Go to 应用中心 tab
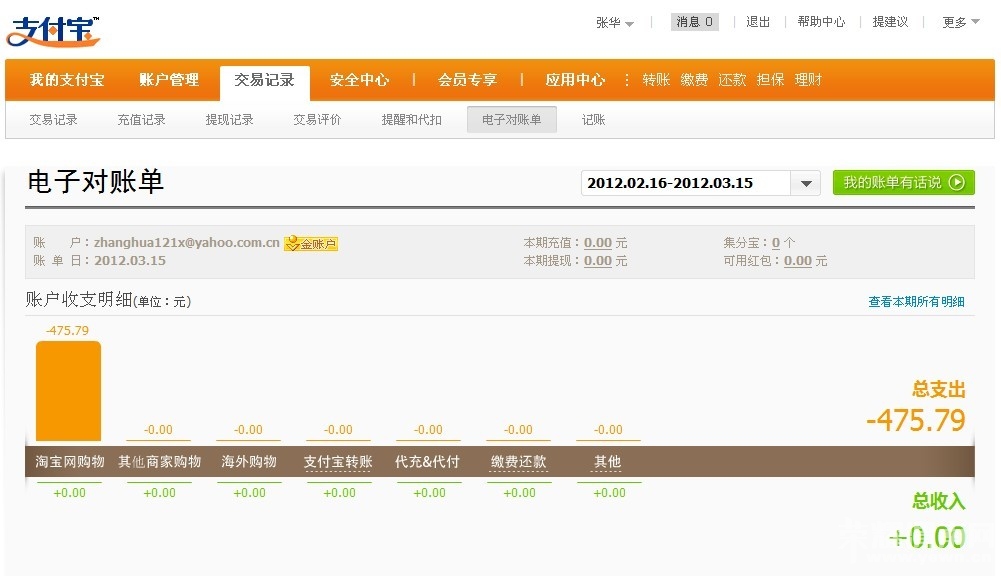The image size is (1001, 576). (575, 80)
